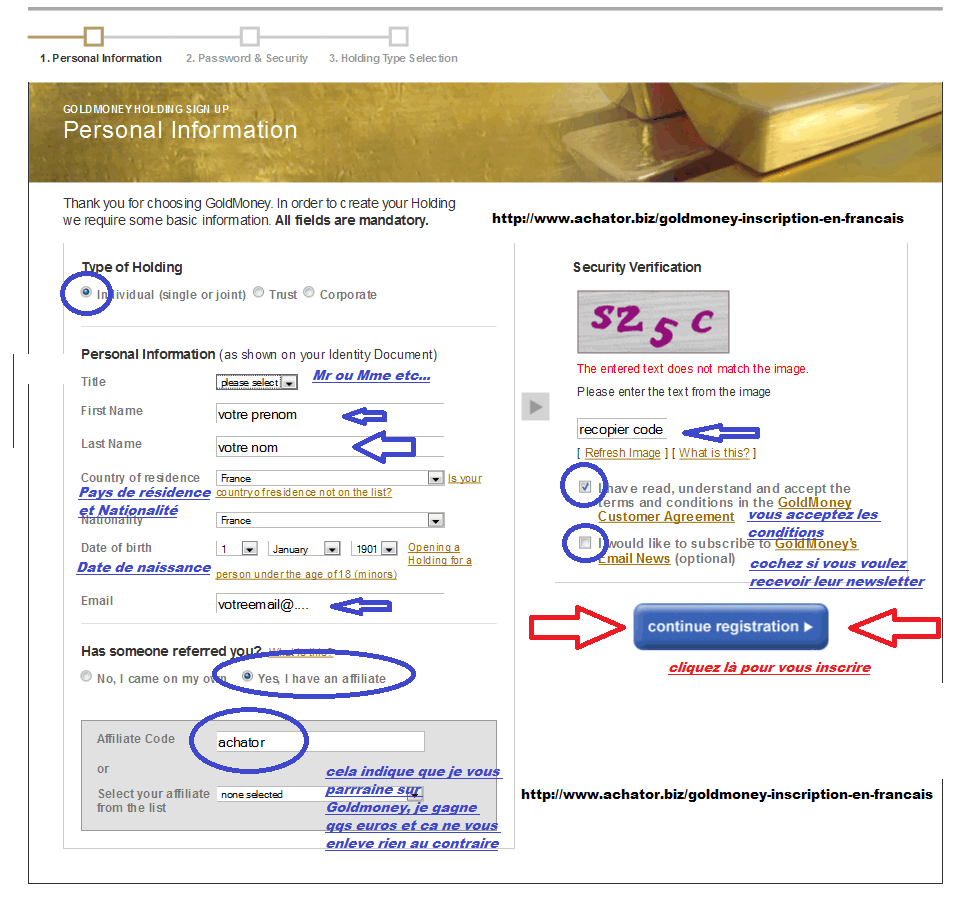
Task: Select the Corporate holding type
Action: pos(309,293)
